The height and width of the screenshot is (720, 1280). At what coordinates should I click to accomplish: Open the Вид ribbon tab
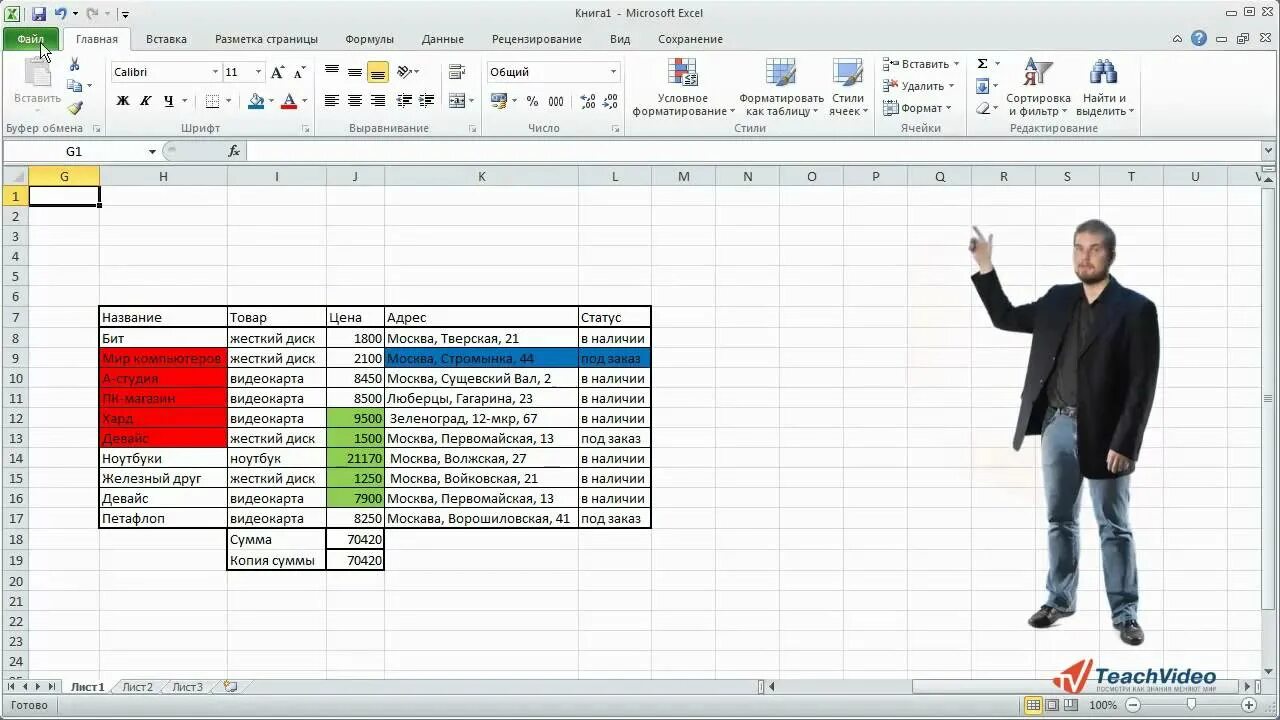620,39
